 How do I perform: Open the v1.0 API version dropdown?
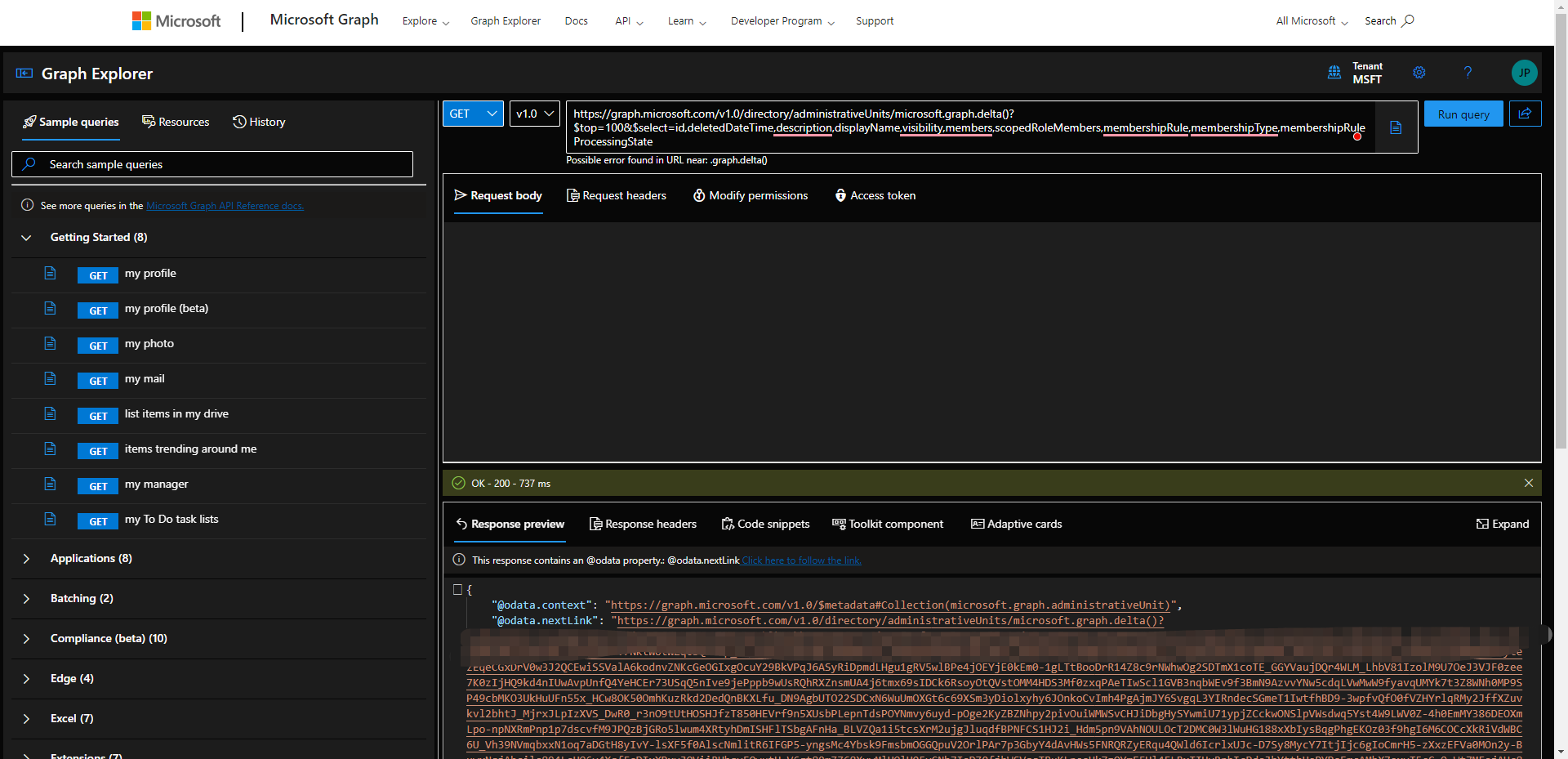[x=535, y=114]
